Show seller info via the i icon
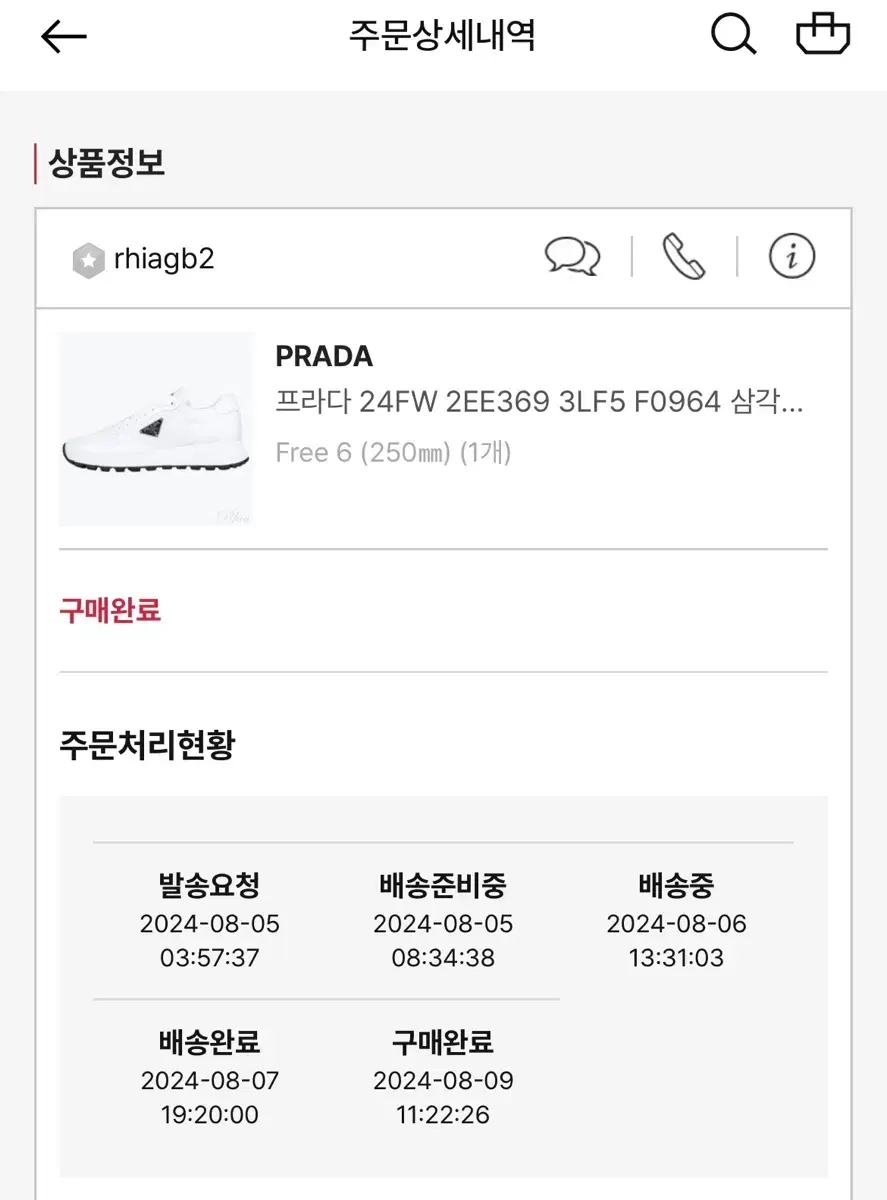 click(x=792, y=257)
